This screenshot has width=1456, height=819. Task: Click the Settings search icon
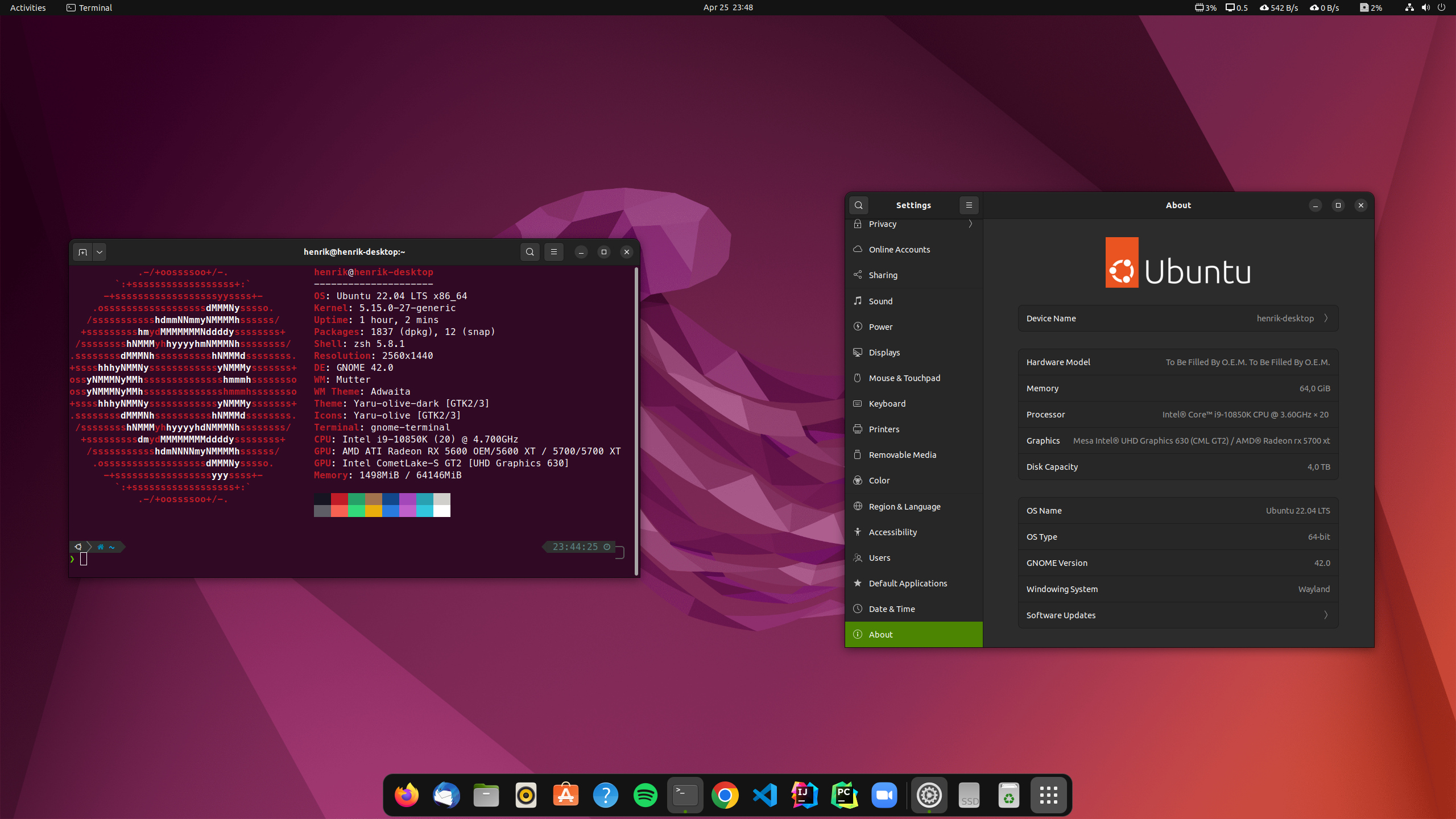[x=859, y=205]
